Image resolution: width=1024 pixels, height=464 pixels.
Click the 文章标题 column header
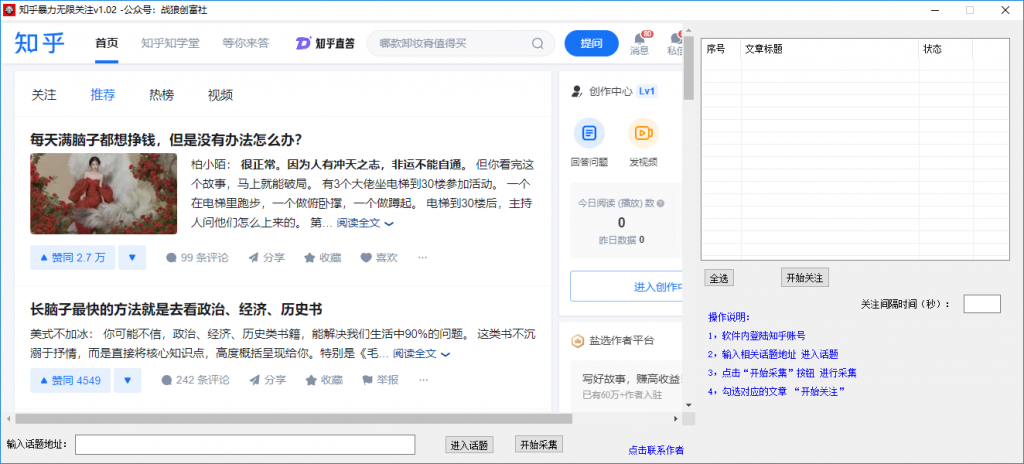[830, 49]
